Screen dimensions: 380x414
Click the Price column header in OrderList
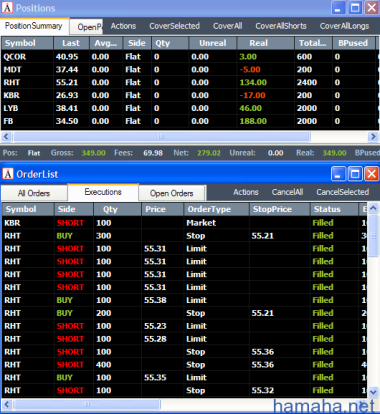(x=162, y=209)
